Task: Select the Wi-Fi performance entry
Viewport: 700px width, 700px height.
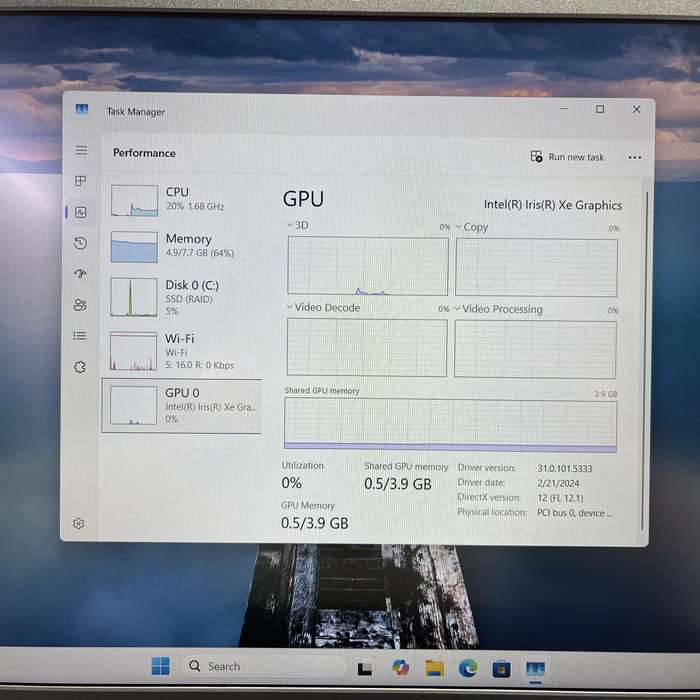Action: [182, 351]
